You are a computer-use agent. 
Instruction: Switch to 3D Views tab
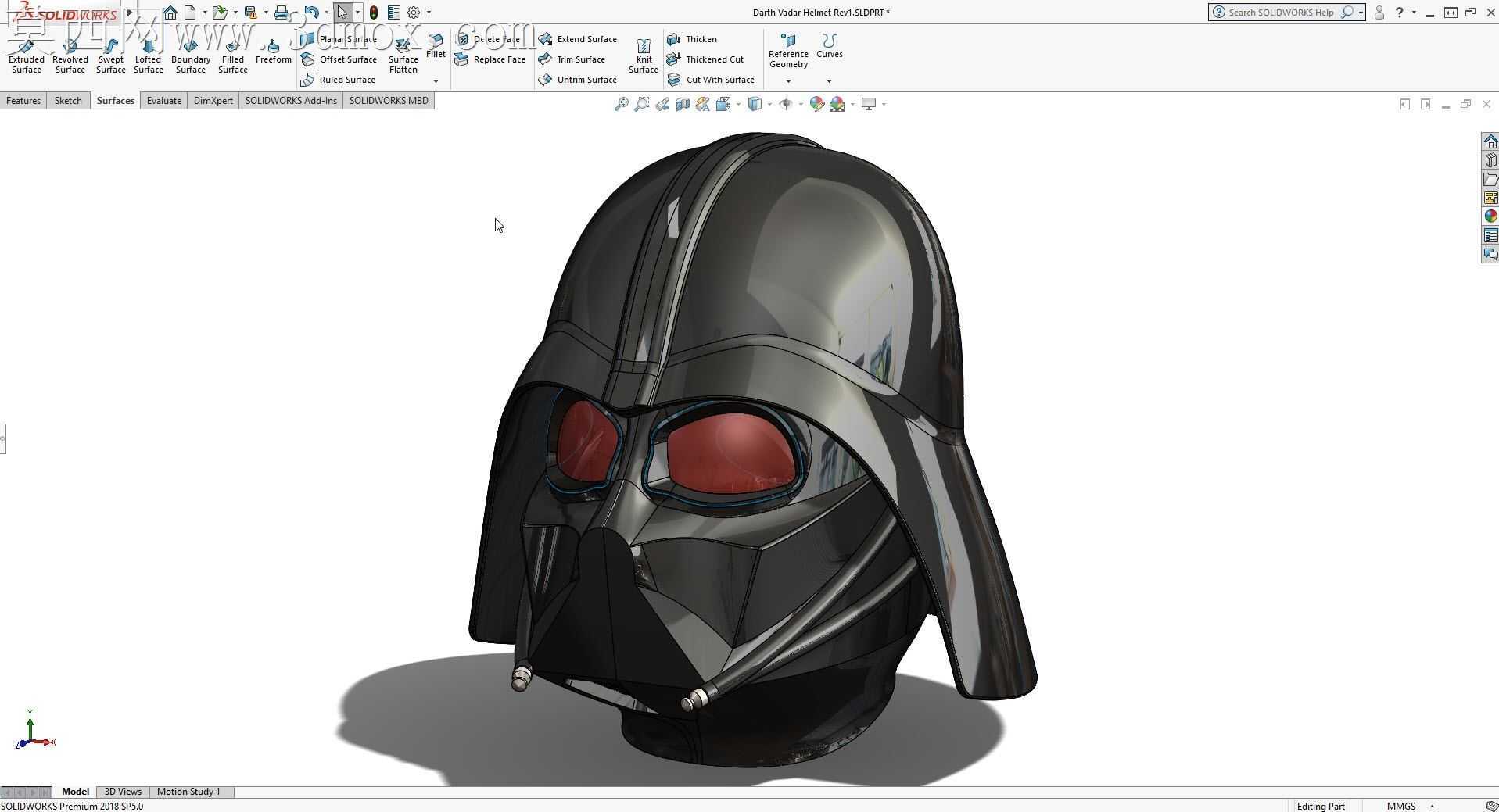coord(123,792)
